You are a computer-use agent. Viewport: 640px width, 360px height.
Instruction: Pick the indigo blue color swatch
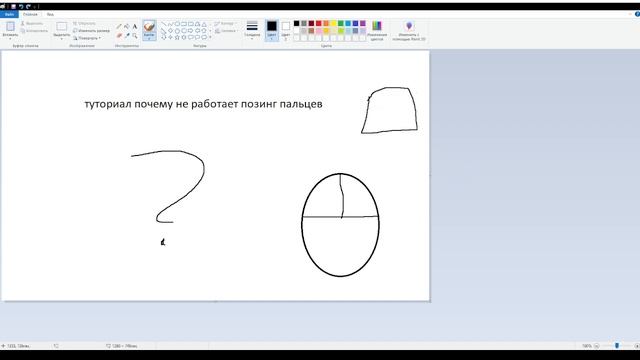click(356, 24)
